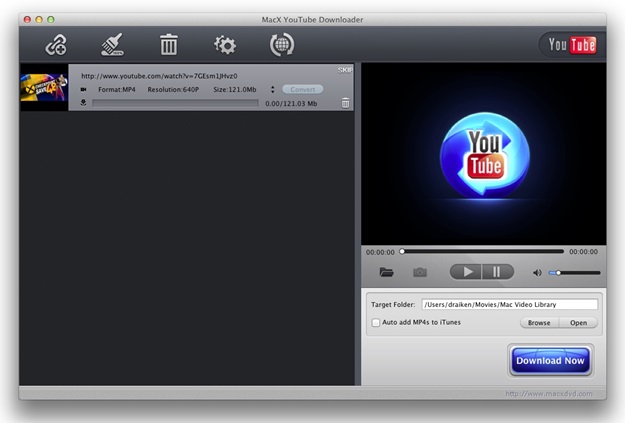Delete download item with small trash icon

tap(346, 103)
